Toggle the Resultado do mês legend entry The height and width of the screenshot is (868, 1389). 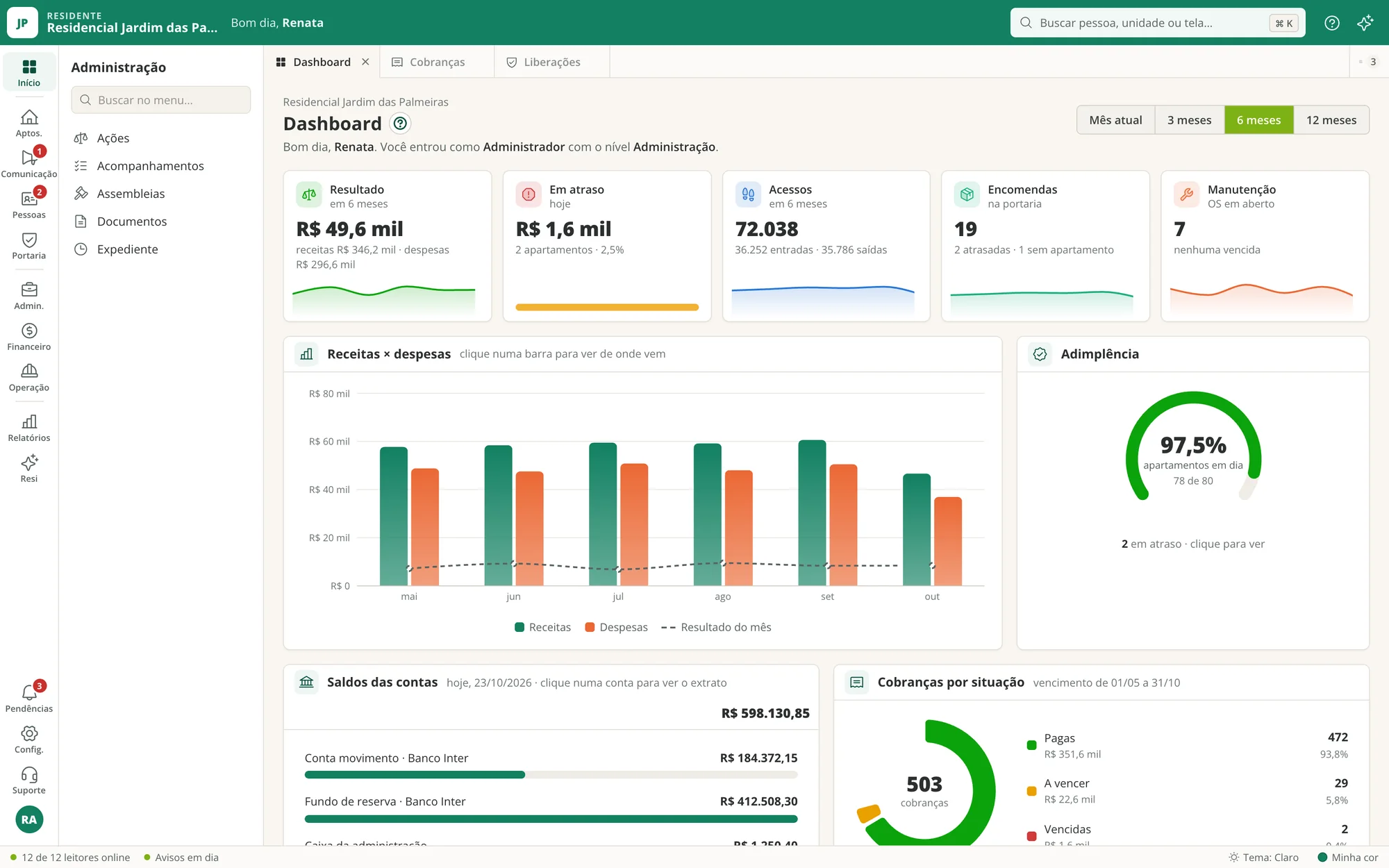pos(716,627)
